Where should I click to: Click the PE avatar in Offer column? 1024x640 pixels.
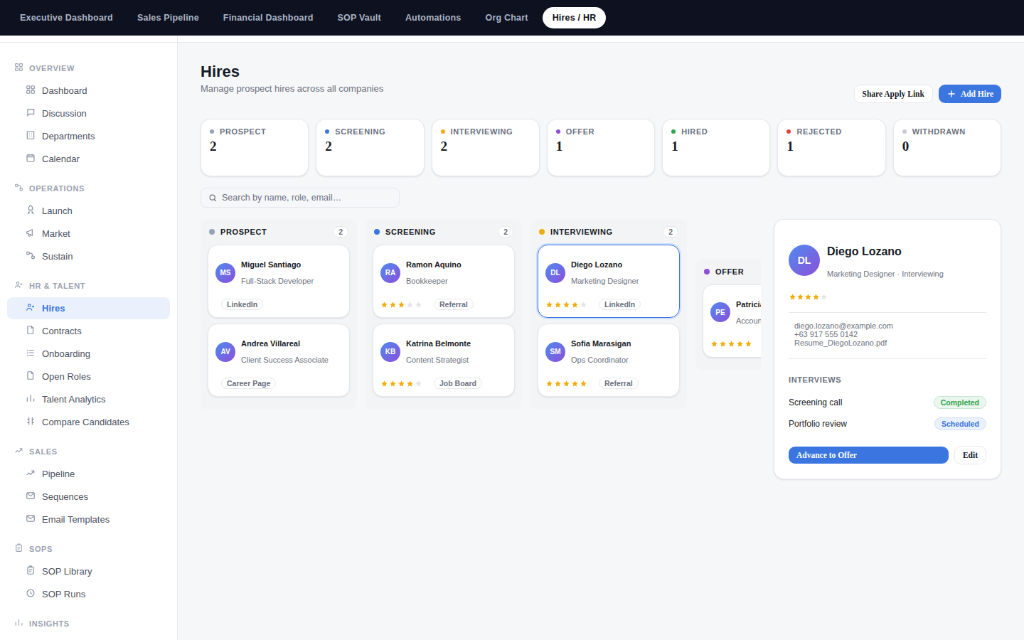720,312
